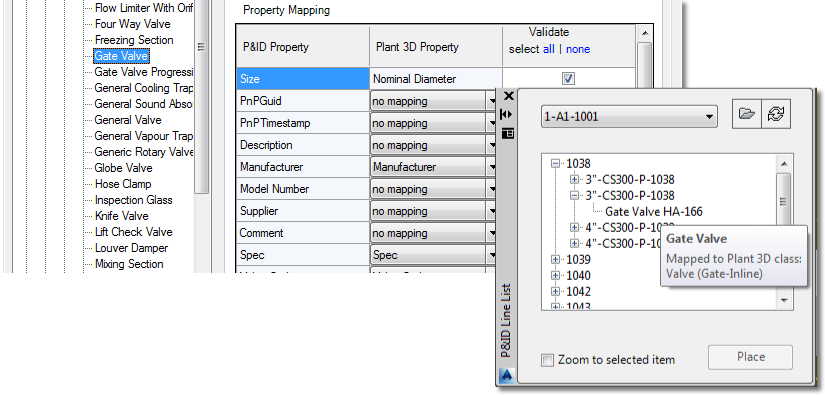Click the PnPGuid property row label
Screen dimensions: 825x396
coord(260,101)
